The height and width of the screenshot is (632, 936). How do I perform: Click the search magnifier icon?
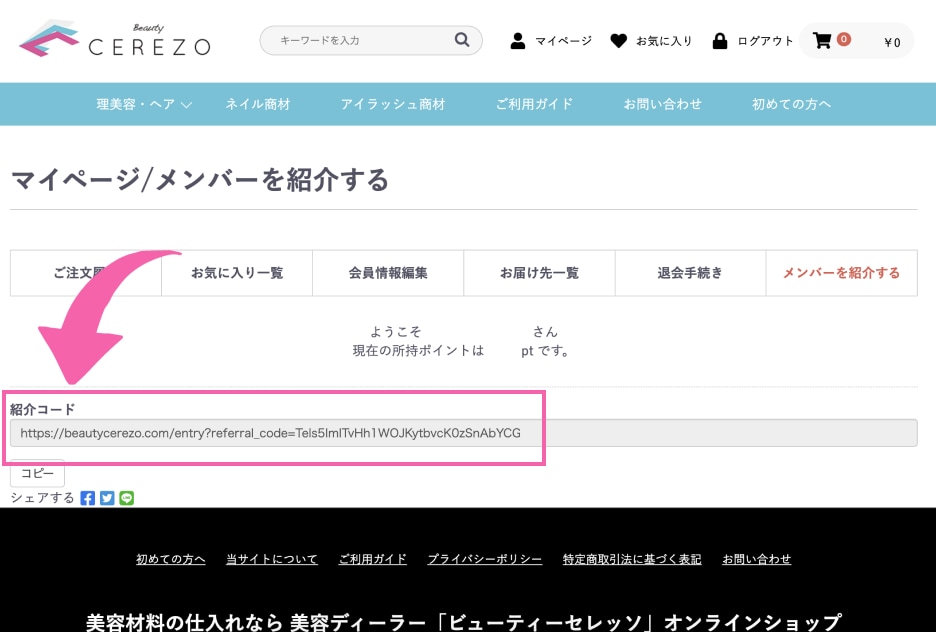click(461, 39)
